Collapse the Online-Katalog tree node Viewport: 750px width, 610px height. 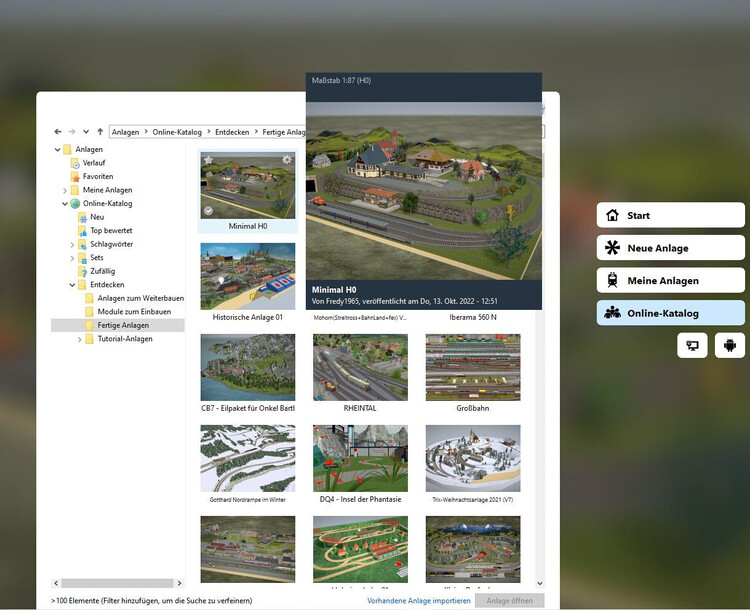coord(65,204)
